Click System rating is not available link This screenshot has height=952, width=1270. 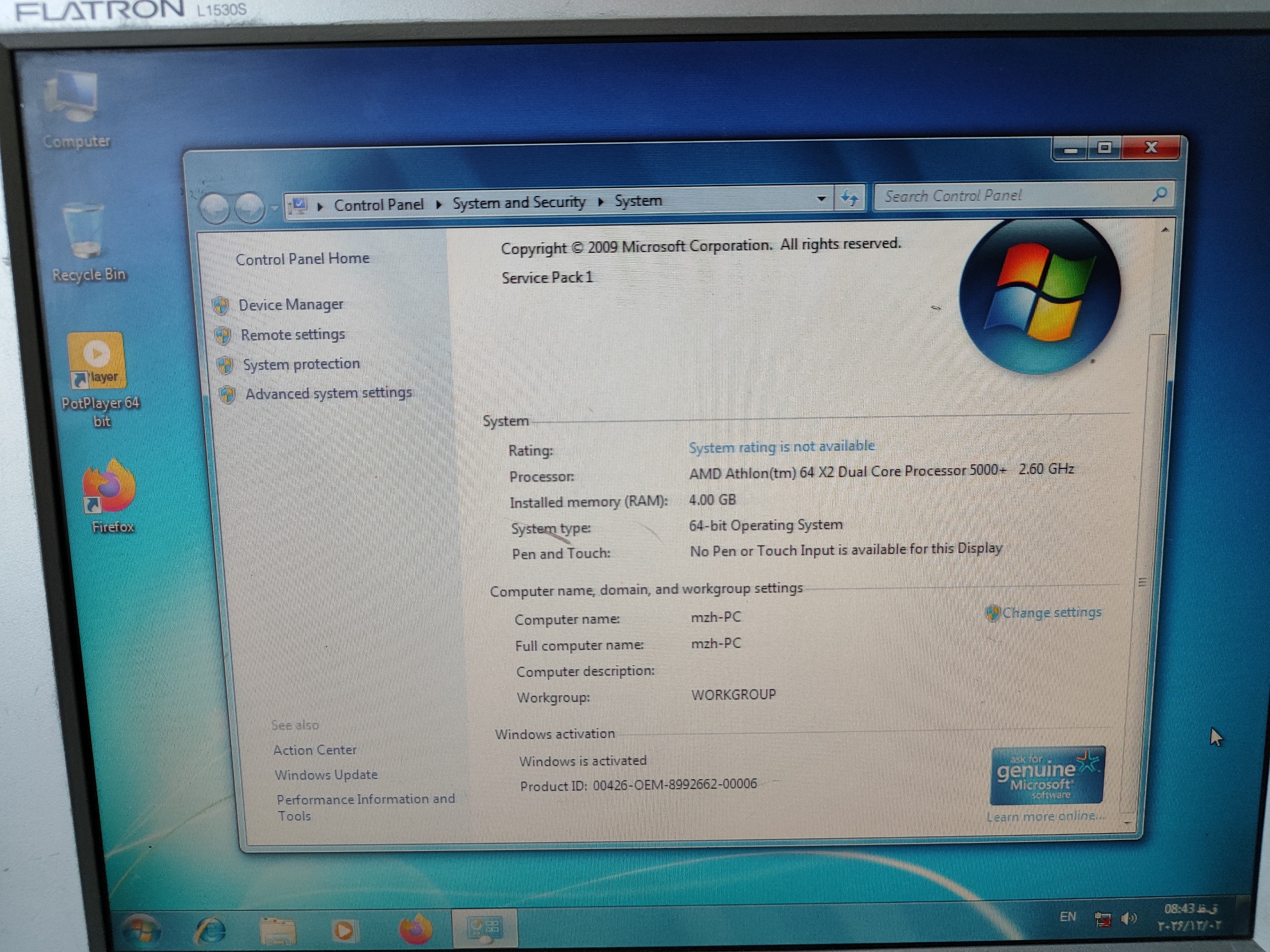click(781, 446)
